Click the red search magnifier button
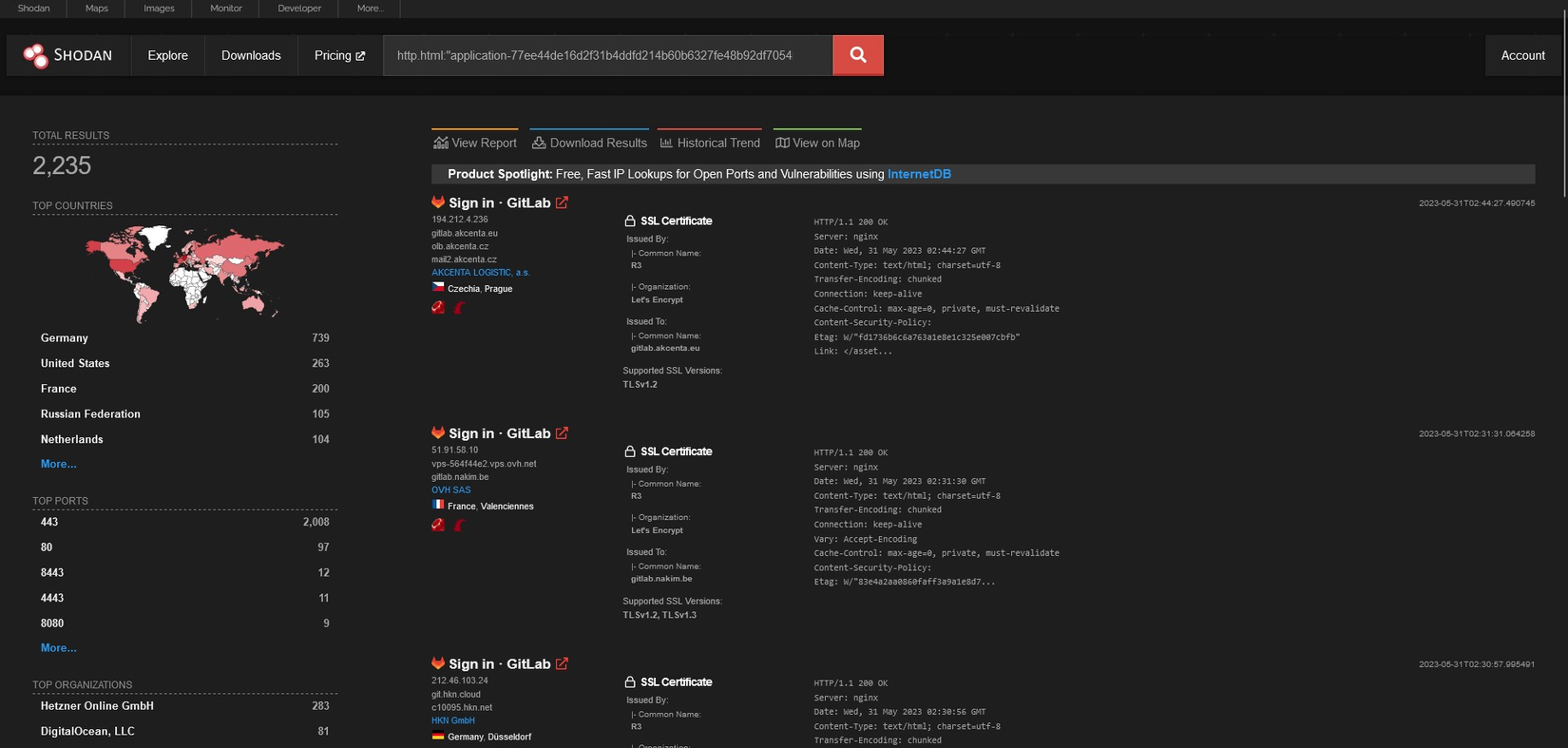The height and width of the screenshot is (748, 1568). tap(857, 55)
